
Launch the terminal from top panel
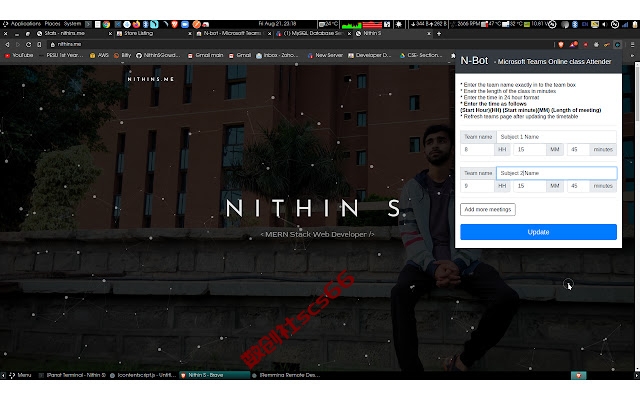[x=88, y=24]
